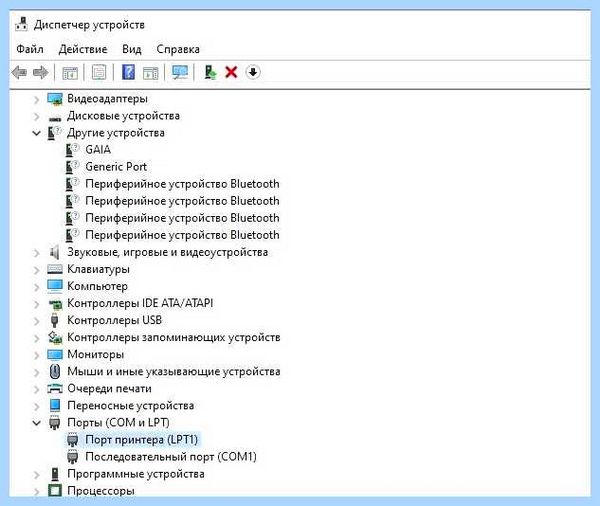Image resolution: width=600 pixels, height=506 pixels.
Task: Expand the Компьютер node
Action: tap(37, 287)
